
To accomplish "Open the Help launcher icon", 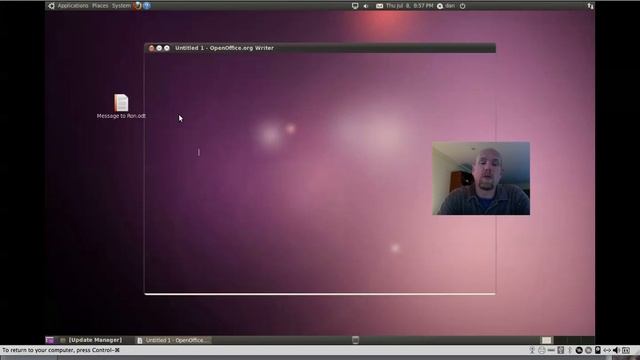I will pyautogui.click(x=147, y=6).
